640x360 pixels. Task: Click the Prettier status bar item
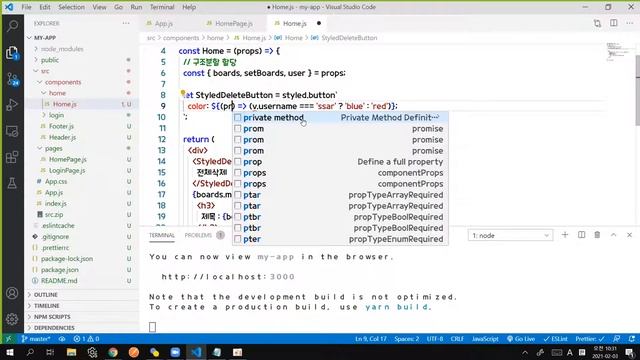[x=590, y=339]
